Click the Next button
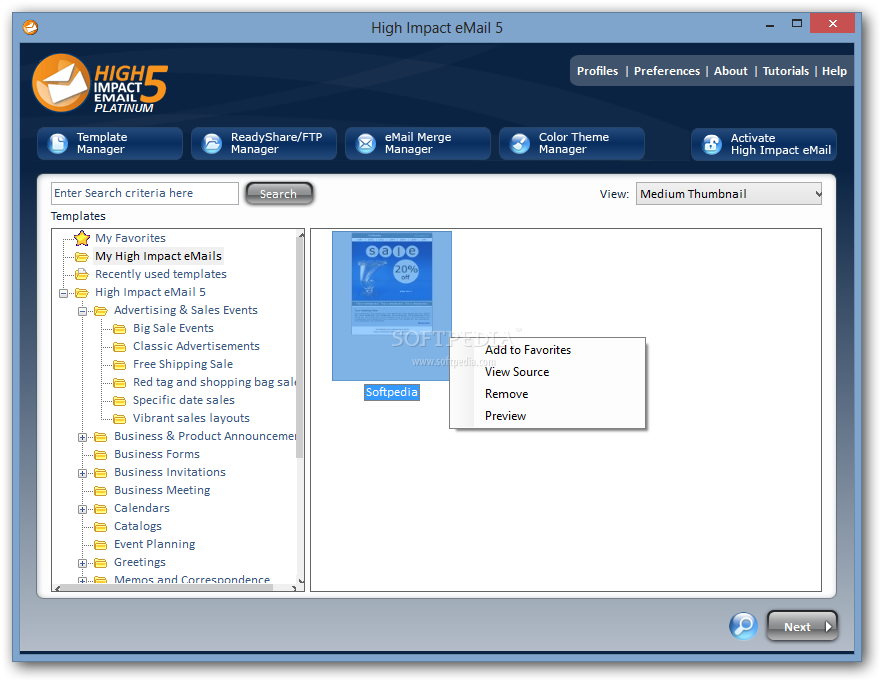Image resolution: width=882 pixels, height=682 pixels. (802, 626)
